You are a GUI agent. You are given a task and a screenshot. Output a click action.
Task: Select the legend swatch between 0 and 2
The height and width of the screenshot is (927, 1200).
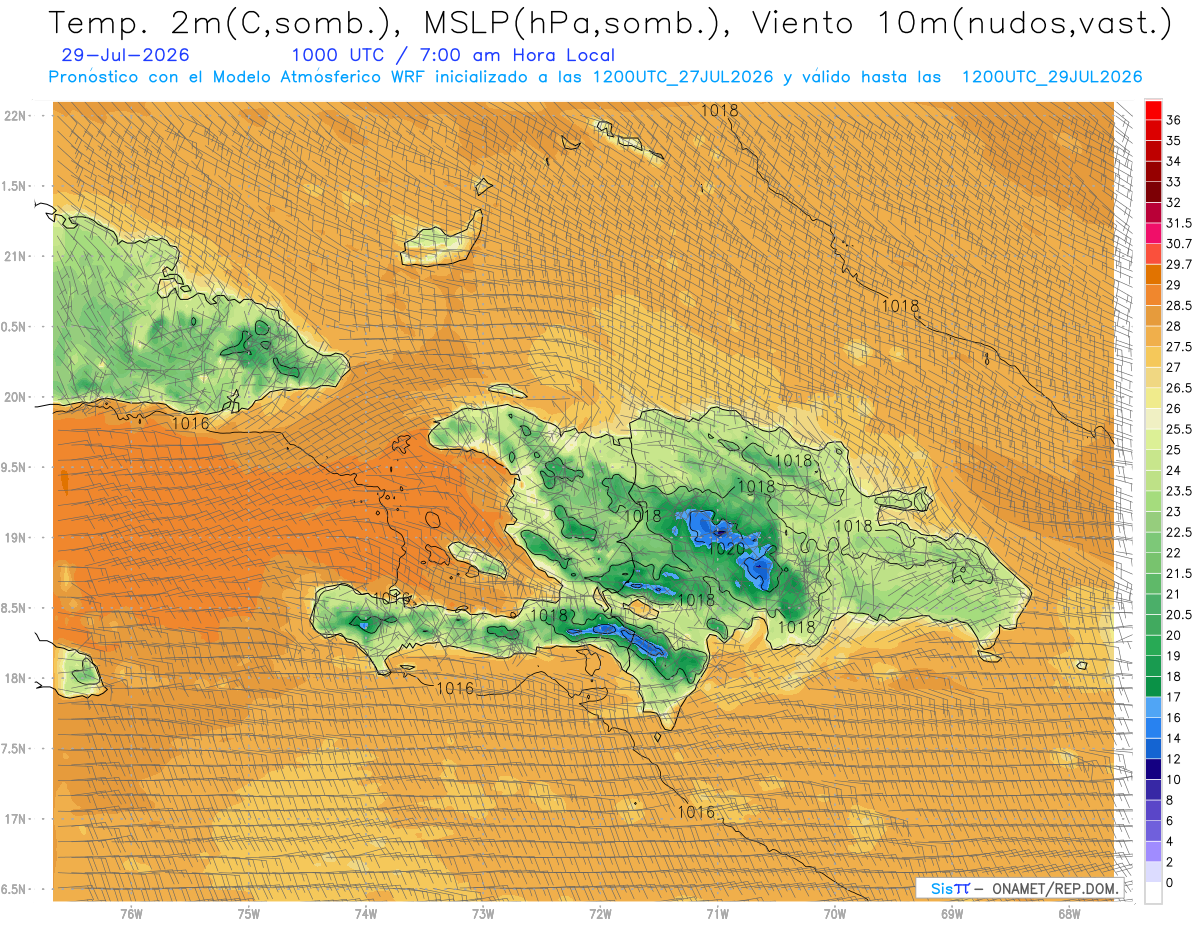pos(1154,873)
